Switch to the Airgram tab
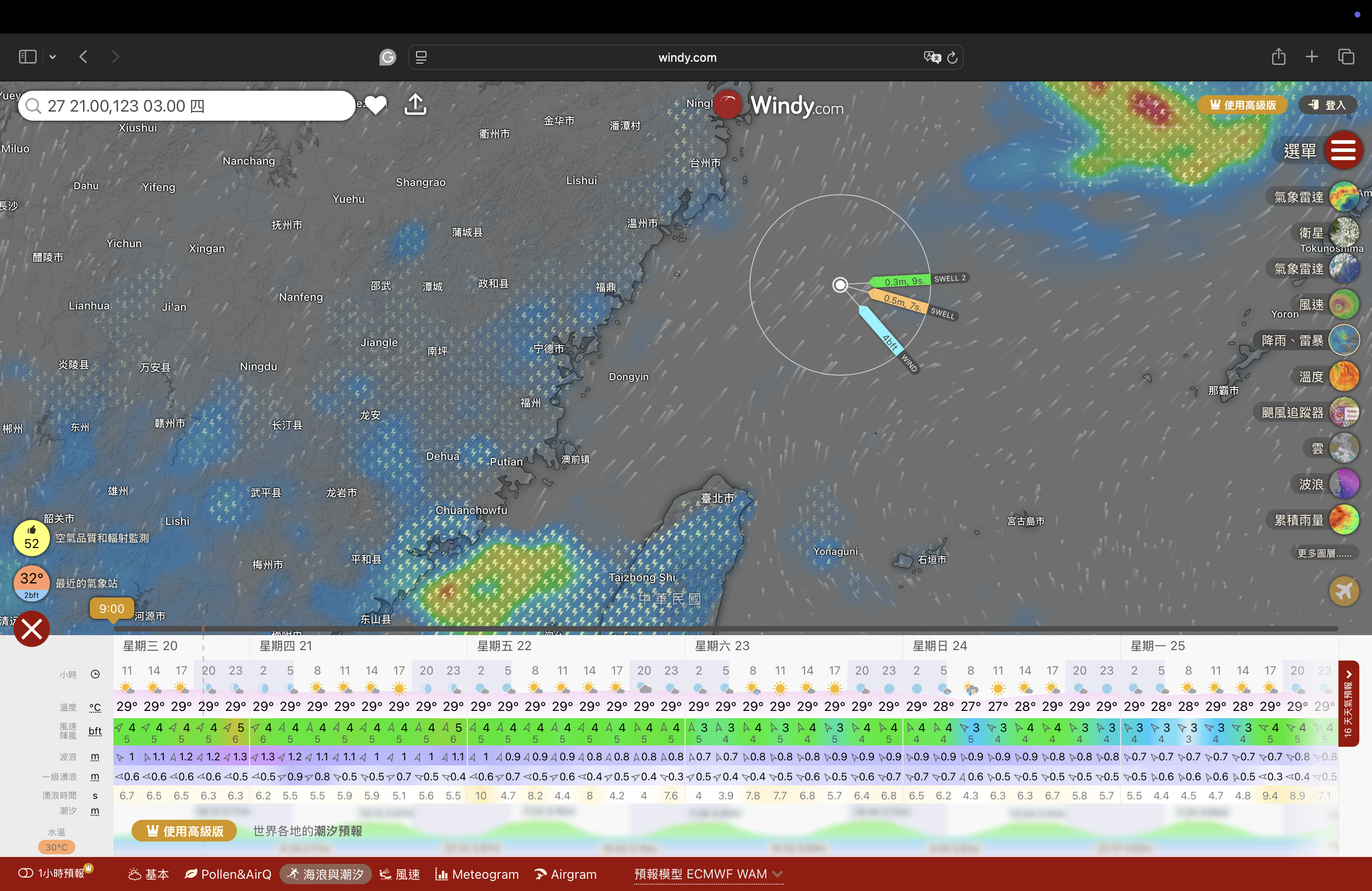The width and height of the screenshot is (1372, 891). (565, 874)
